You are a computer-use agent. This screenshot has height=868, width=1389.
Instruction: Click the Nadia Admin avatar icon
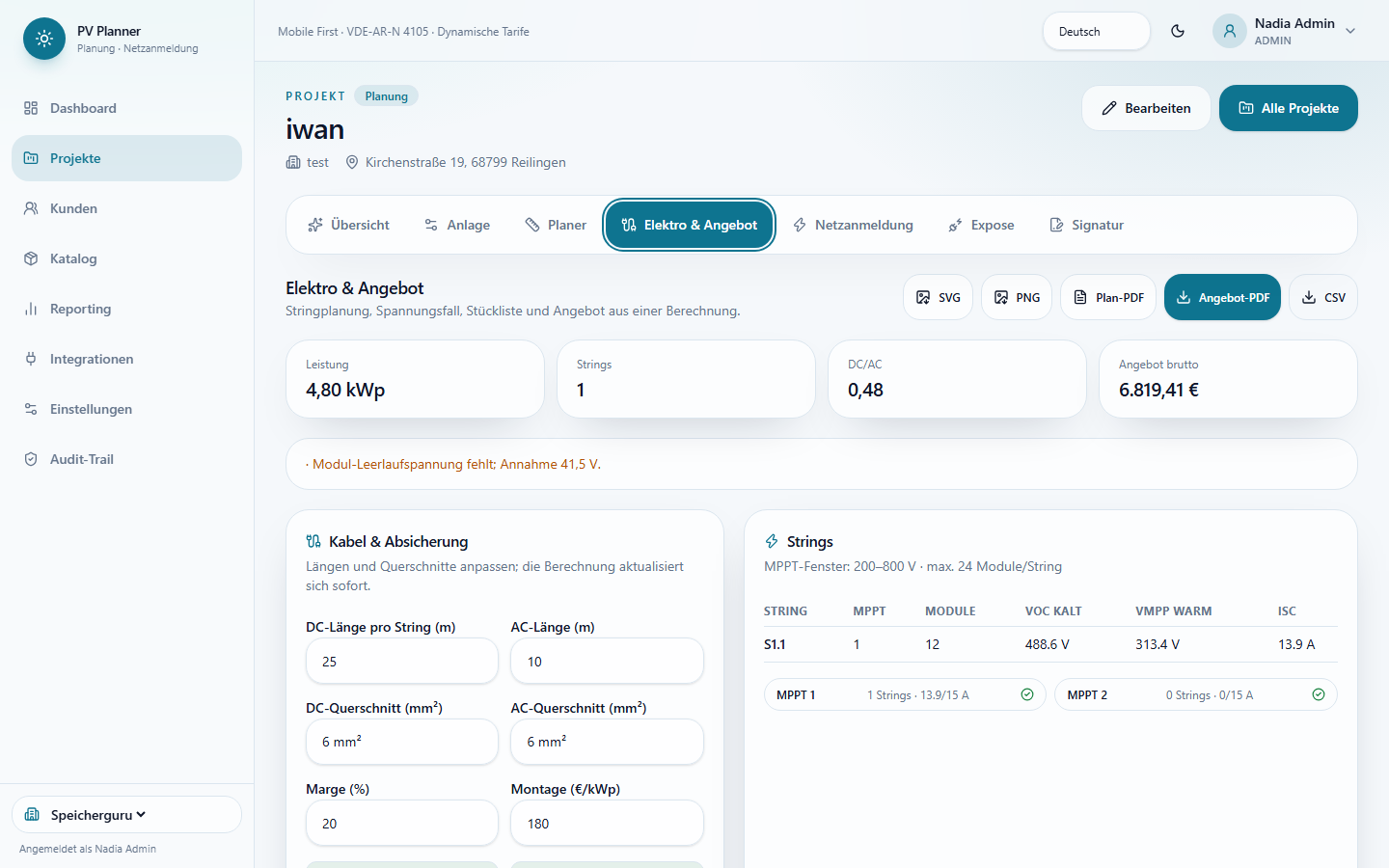[x=1230, y=31]
